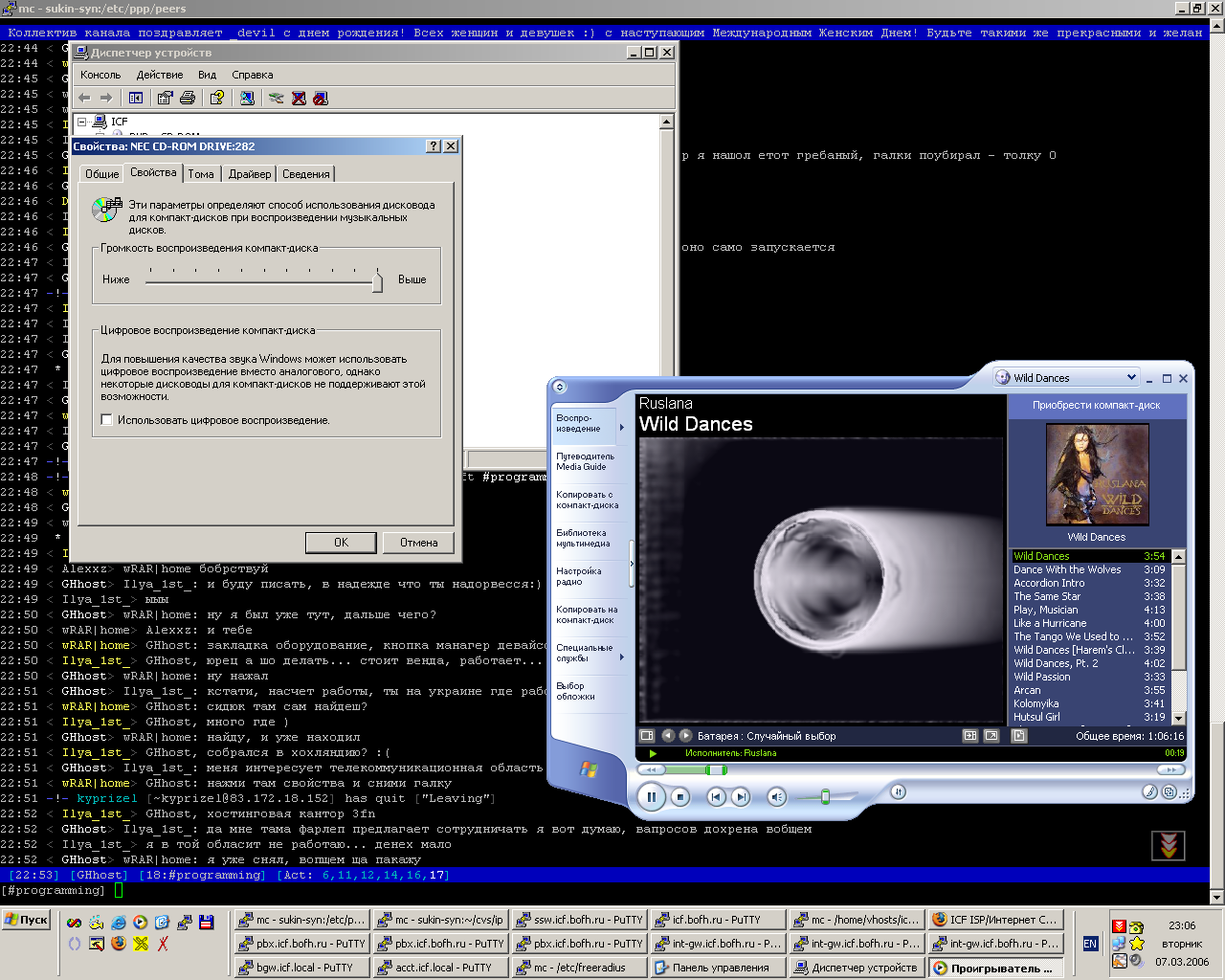Skip to next track in Media Player
The height and width of the screenshot is (980, 1225).
click(741, 796)
